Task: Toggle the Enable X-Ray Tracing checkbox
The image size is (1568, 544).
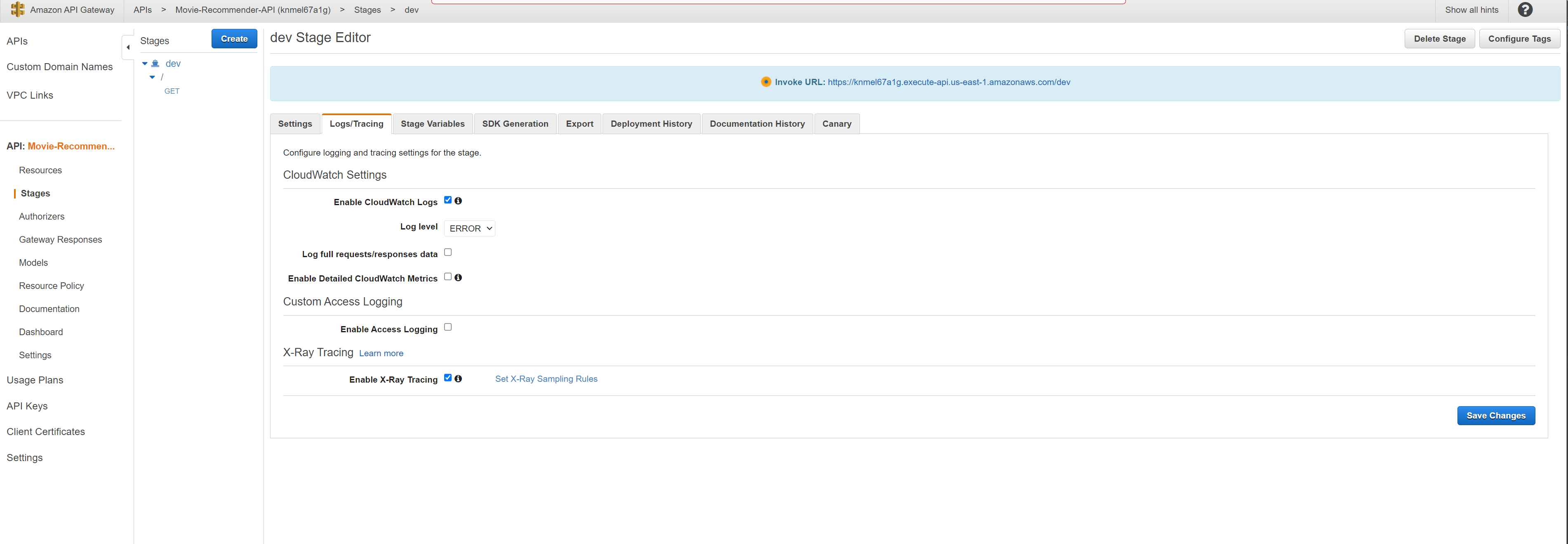Action: pos(448,378)
